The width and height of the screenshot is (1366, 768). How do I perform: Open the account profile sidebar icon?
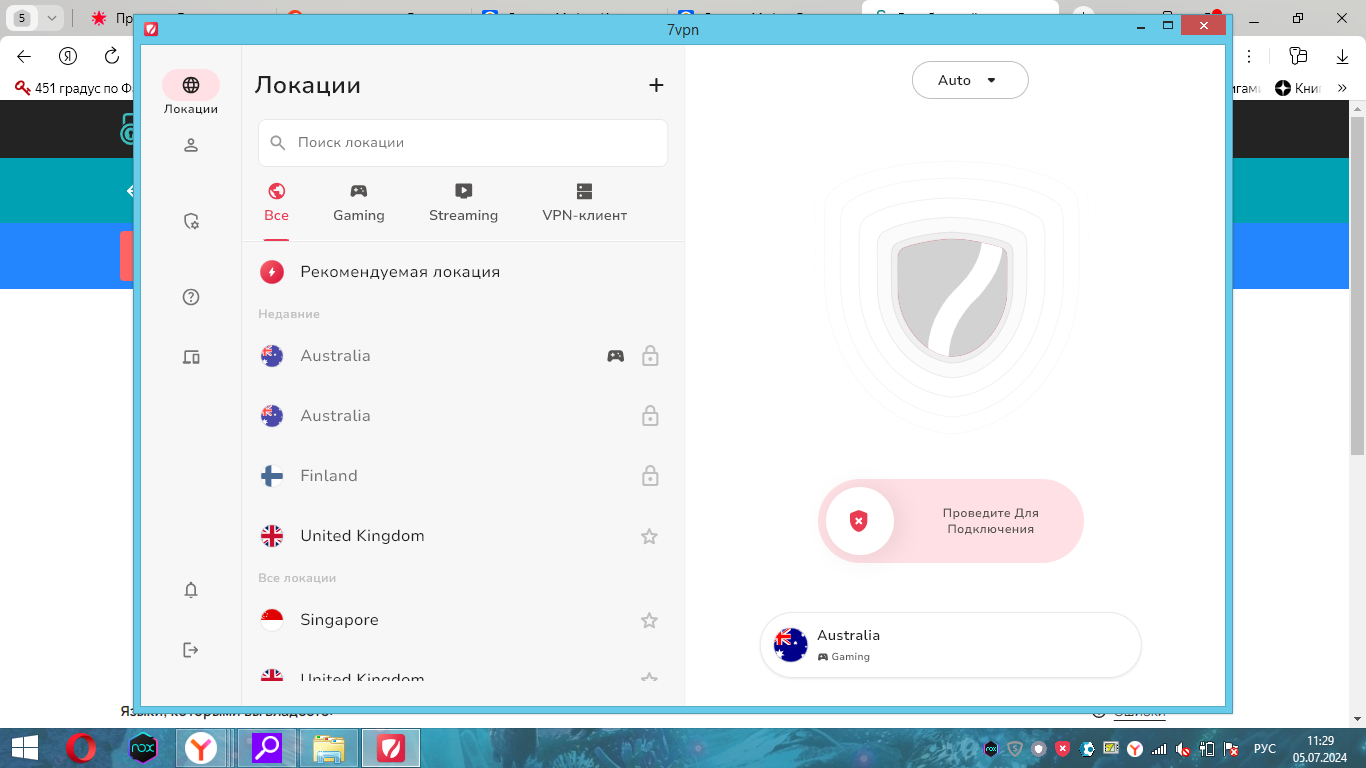pyautogui.click(x=191, y=145)
